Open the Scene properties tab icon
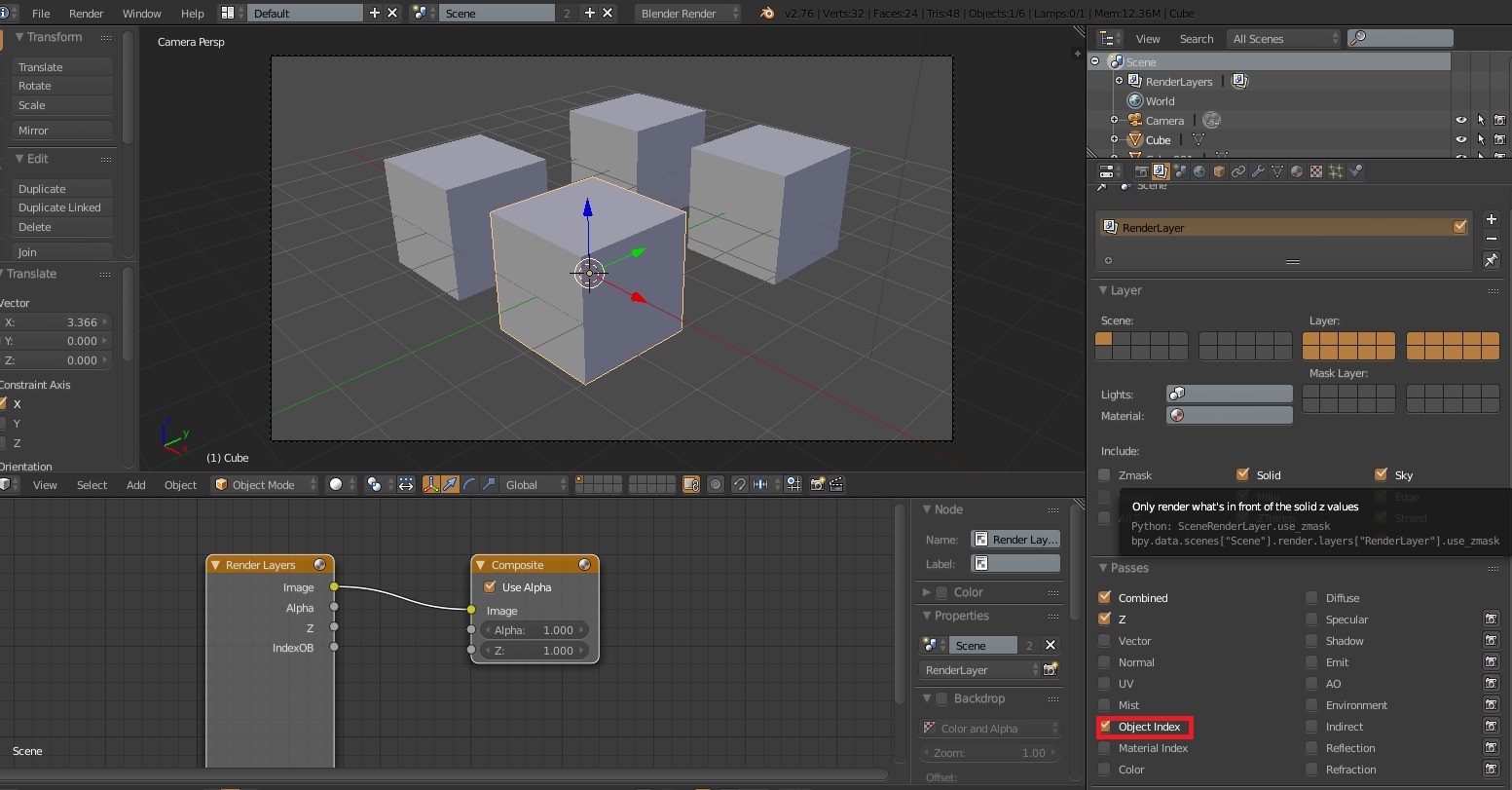The height and width of the screenshot is (790, 1512). (x=1180, y=171)
